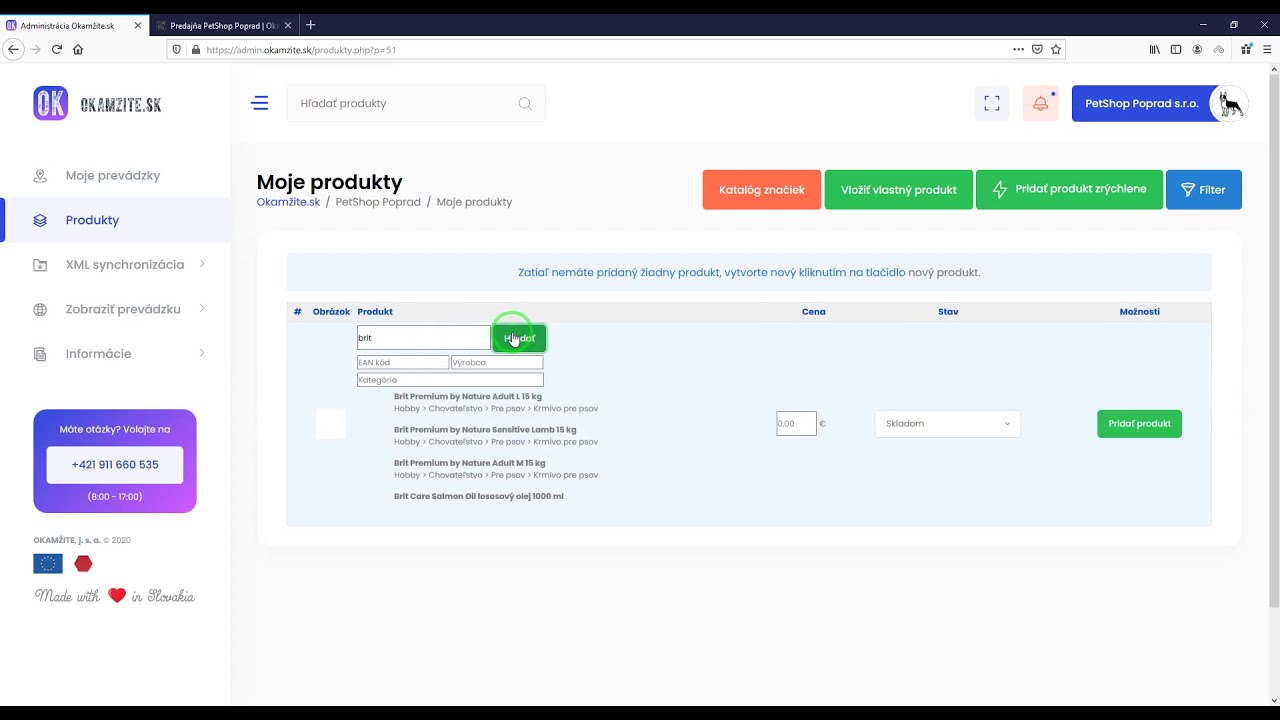Open a new browser tab with plus
The image size is (1280, 720).
point(310,25)
